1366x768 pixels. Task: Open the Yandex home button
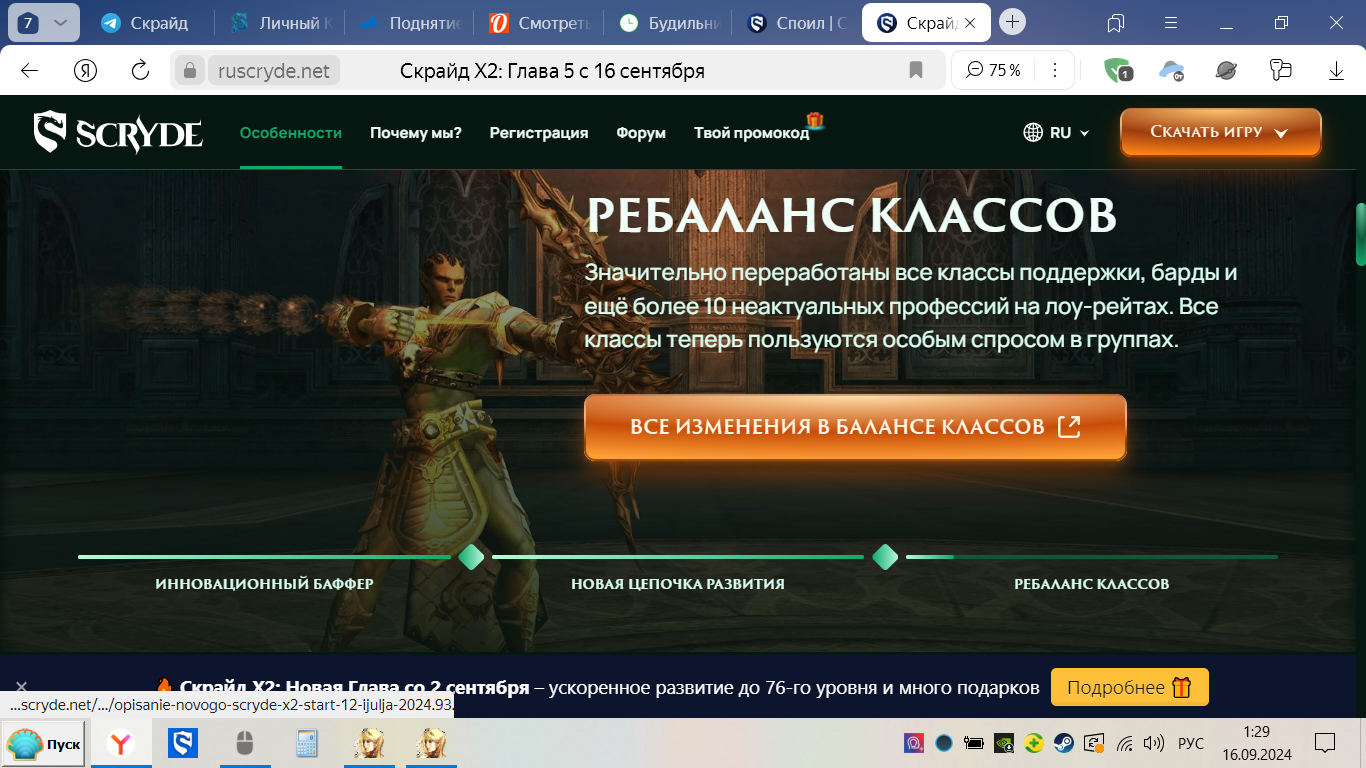tap(85, 70)
